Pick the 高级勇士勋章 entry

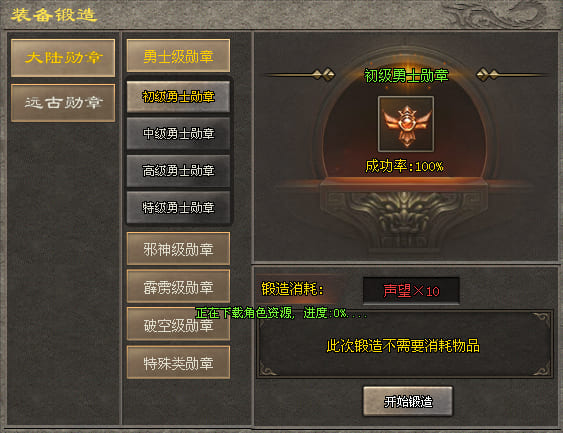178,171
